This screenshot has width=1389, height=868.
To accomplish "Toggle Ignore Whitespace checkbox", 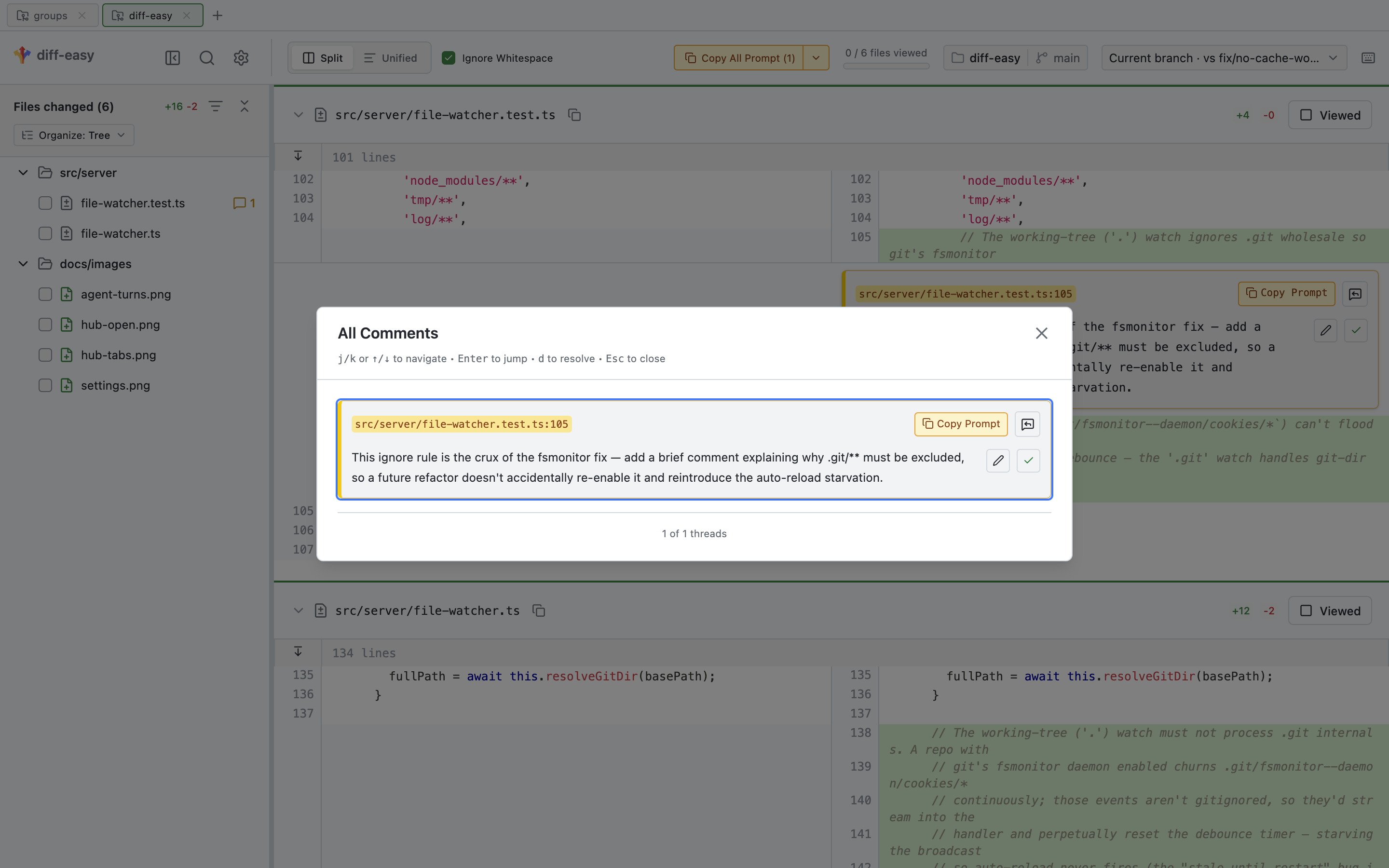I will coord(448,58).
